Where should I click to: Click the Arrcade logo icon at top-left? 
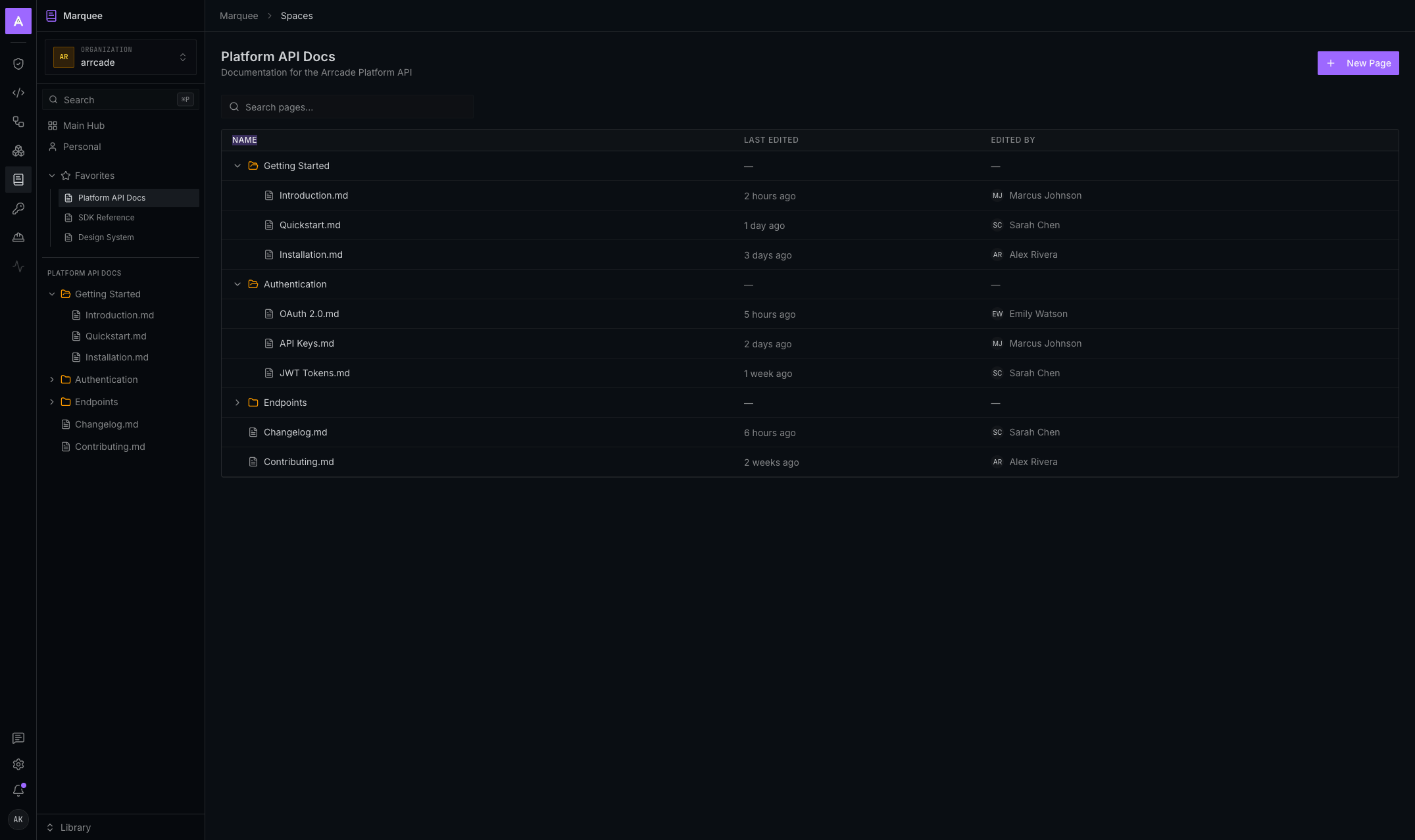click(18, 21)
